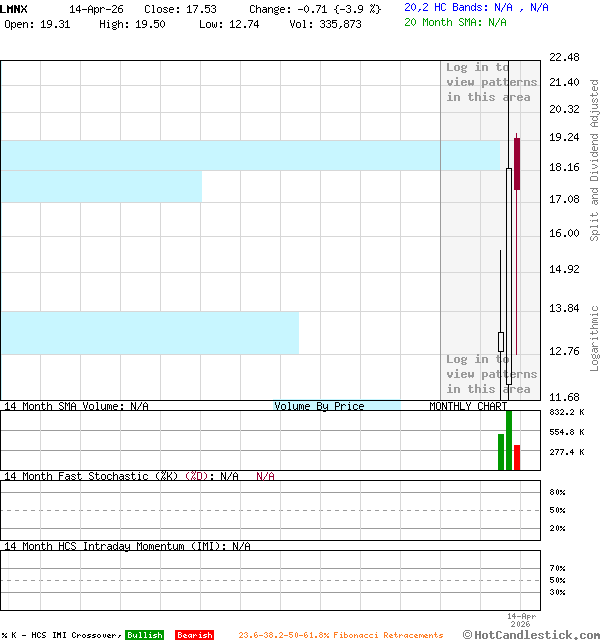Click the tall white candlestick body
The image size is (600, 640).
tap(509, 179)
